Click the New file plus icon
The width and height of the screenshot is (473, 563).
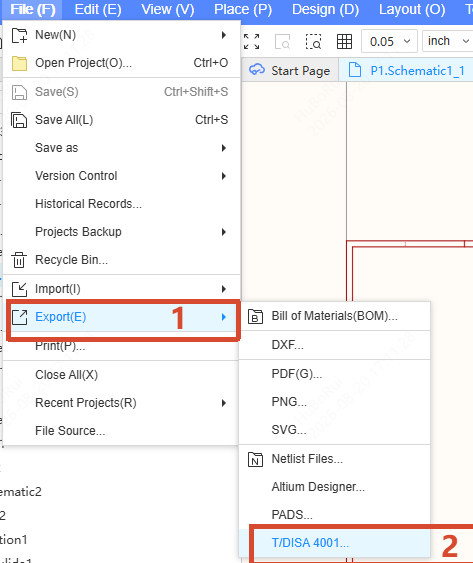[19, 35]
